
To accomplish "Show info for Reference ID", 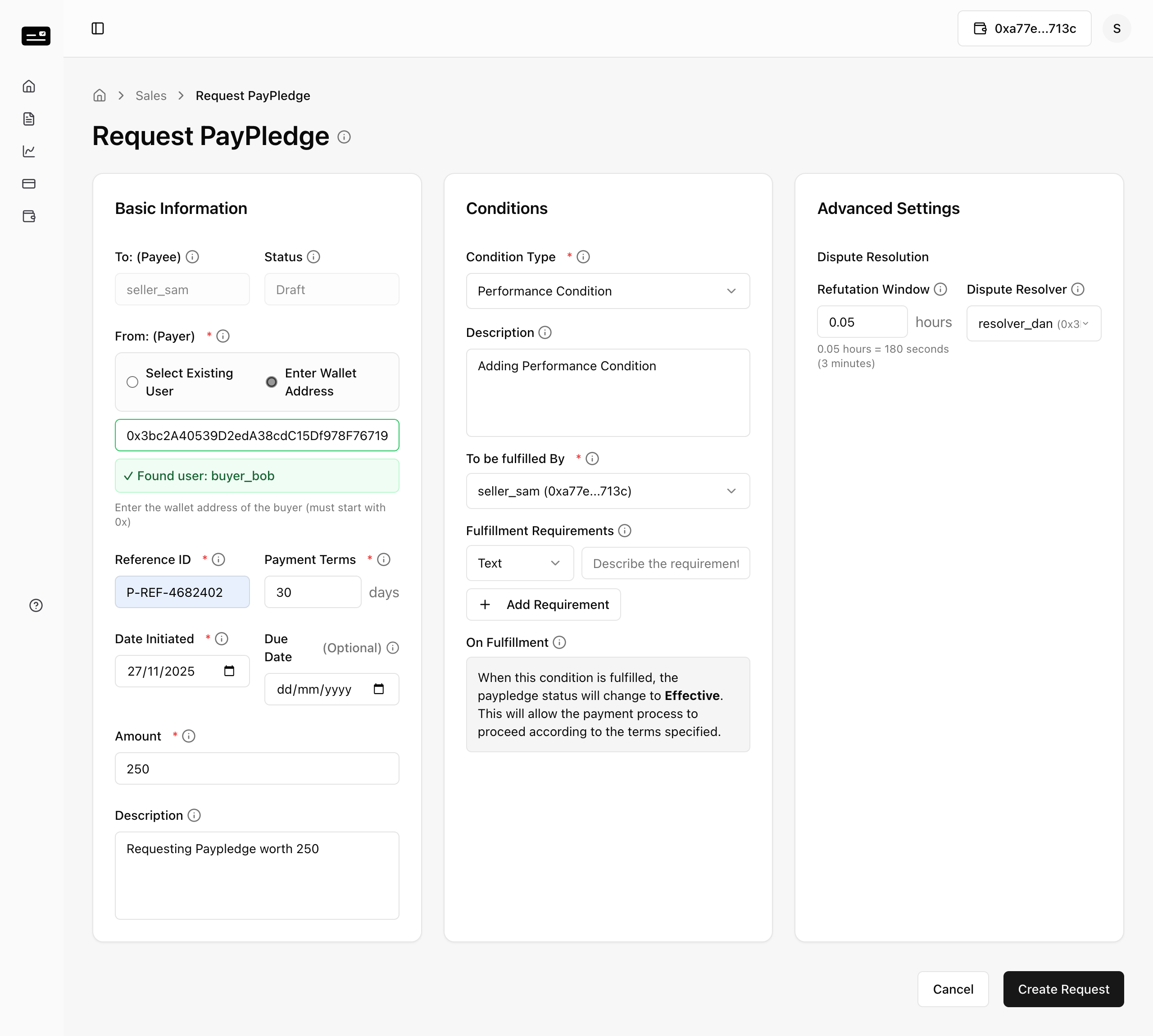I will tap(218, 559).
